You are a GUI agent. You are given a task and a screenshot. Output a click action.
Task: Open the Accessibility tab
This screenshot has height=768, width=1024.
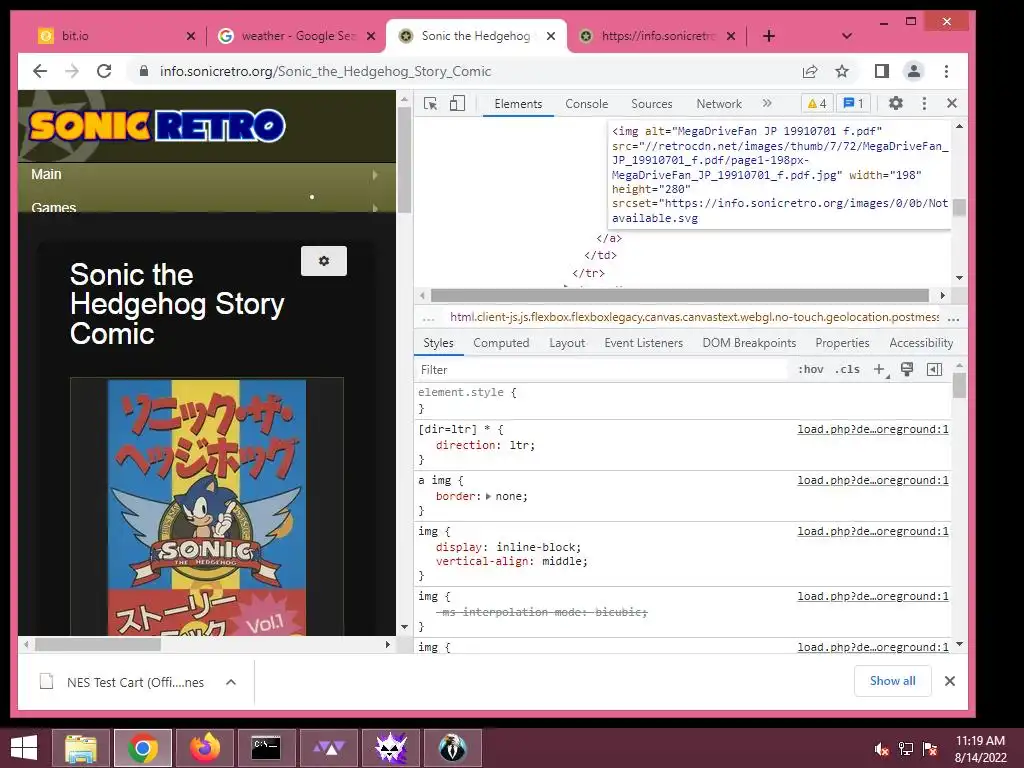click(921, 343)
